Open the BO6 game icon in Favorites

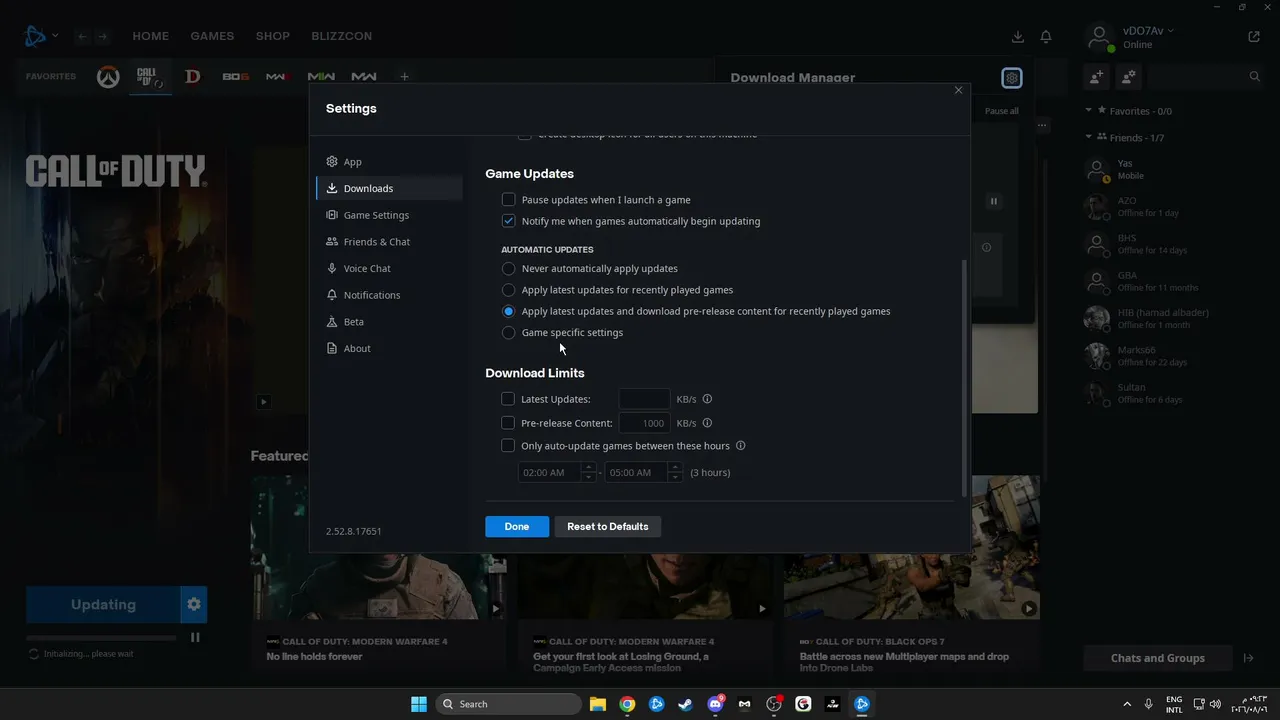click(236, 77)
